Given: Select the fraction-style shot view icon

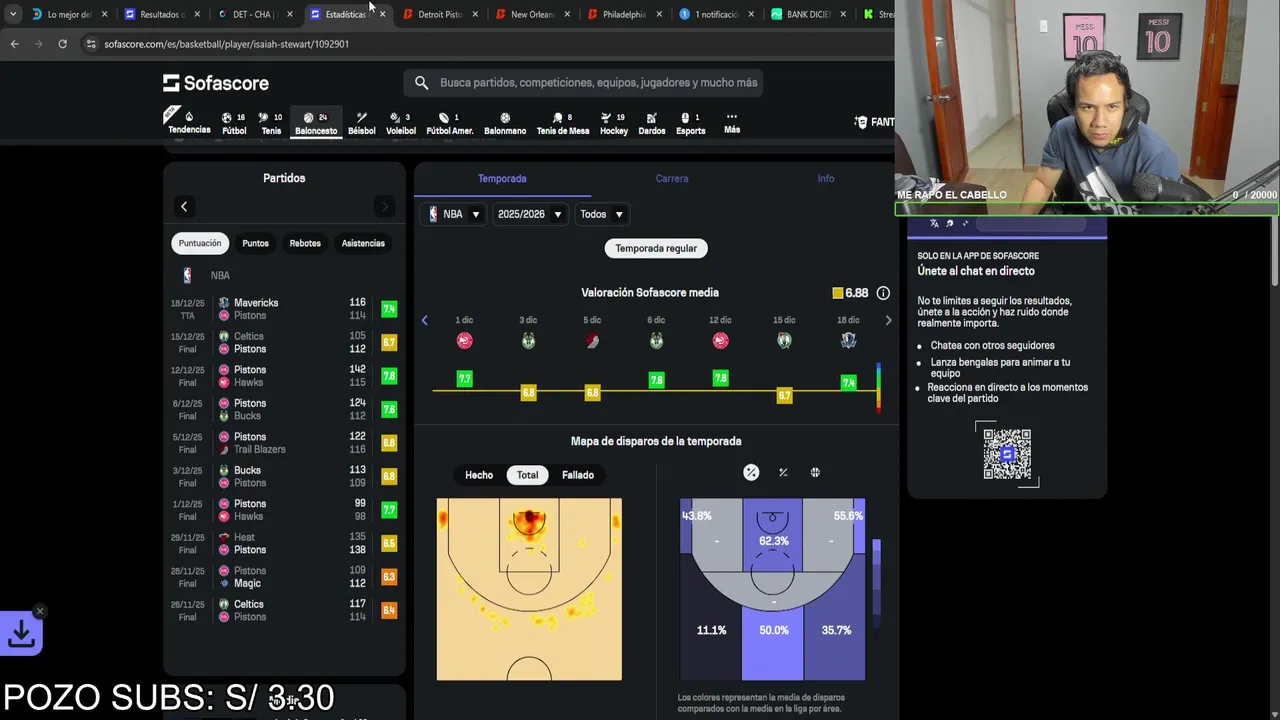Looking at the screenshot, I should tap(783, 472).
